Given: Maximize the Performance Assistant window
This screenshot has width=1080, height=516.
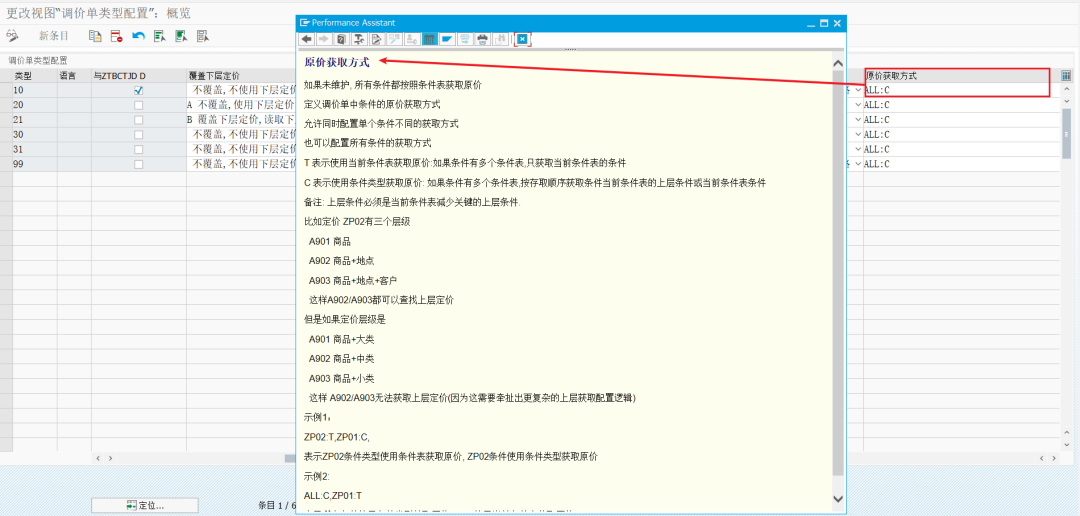Looking at the screenshot, I should coord(824,23).
